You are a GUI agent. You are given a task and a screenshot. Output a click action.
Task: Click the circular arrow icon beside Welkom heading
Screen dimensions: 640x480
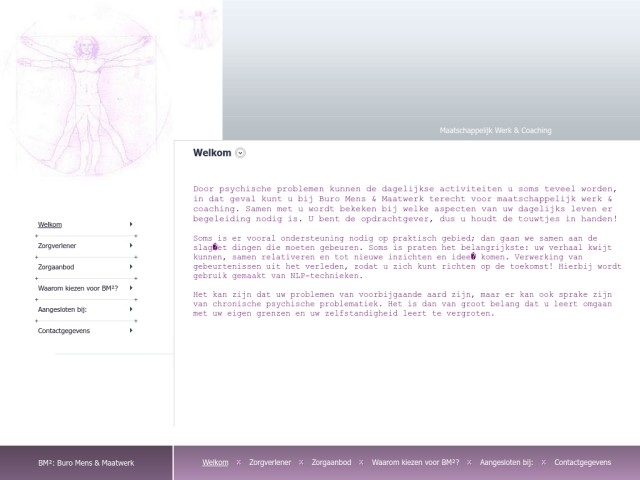[240, 153]
